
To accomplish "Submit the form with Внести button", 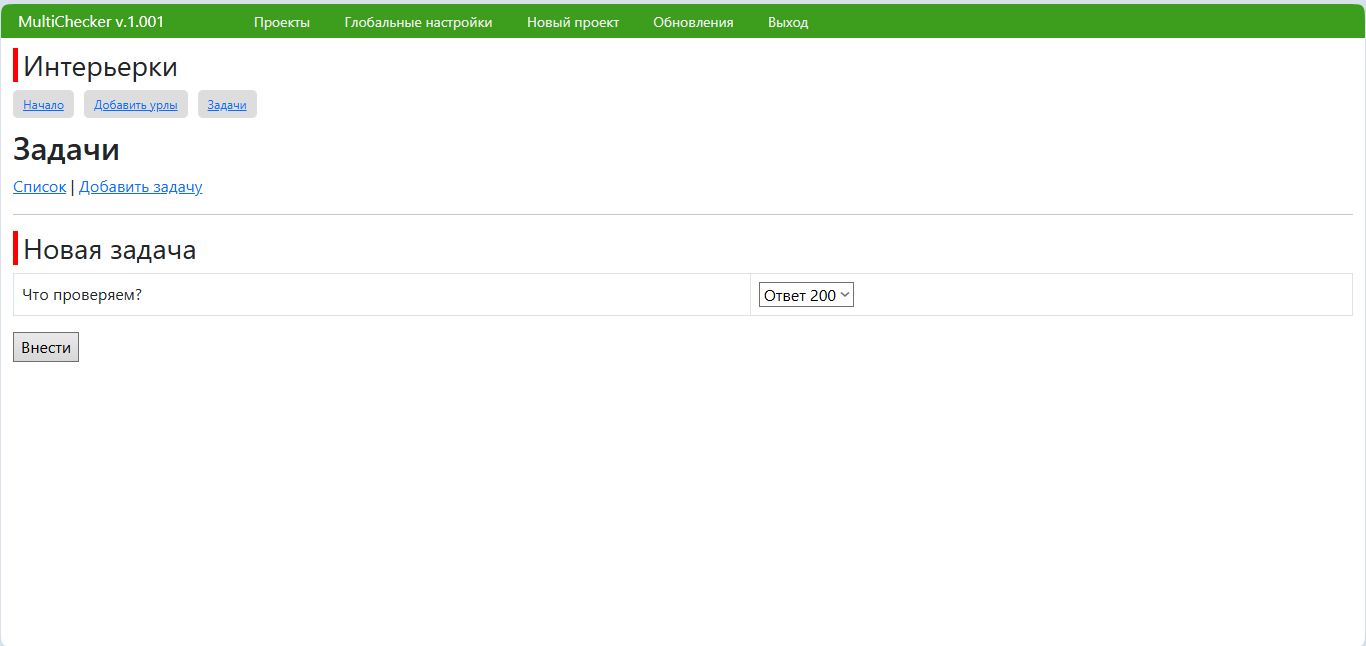I will pos(46,347).
